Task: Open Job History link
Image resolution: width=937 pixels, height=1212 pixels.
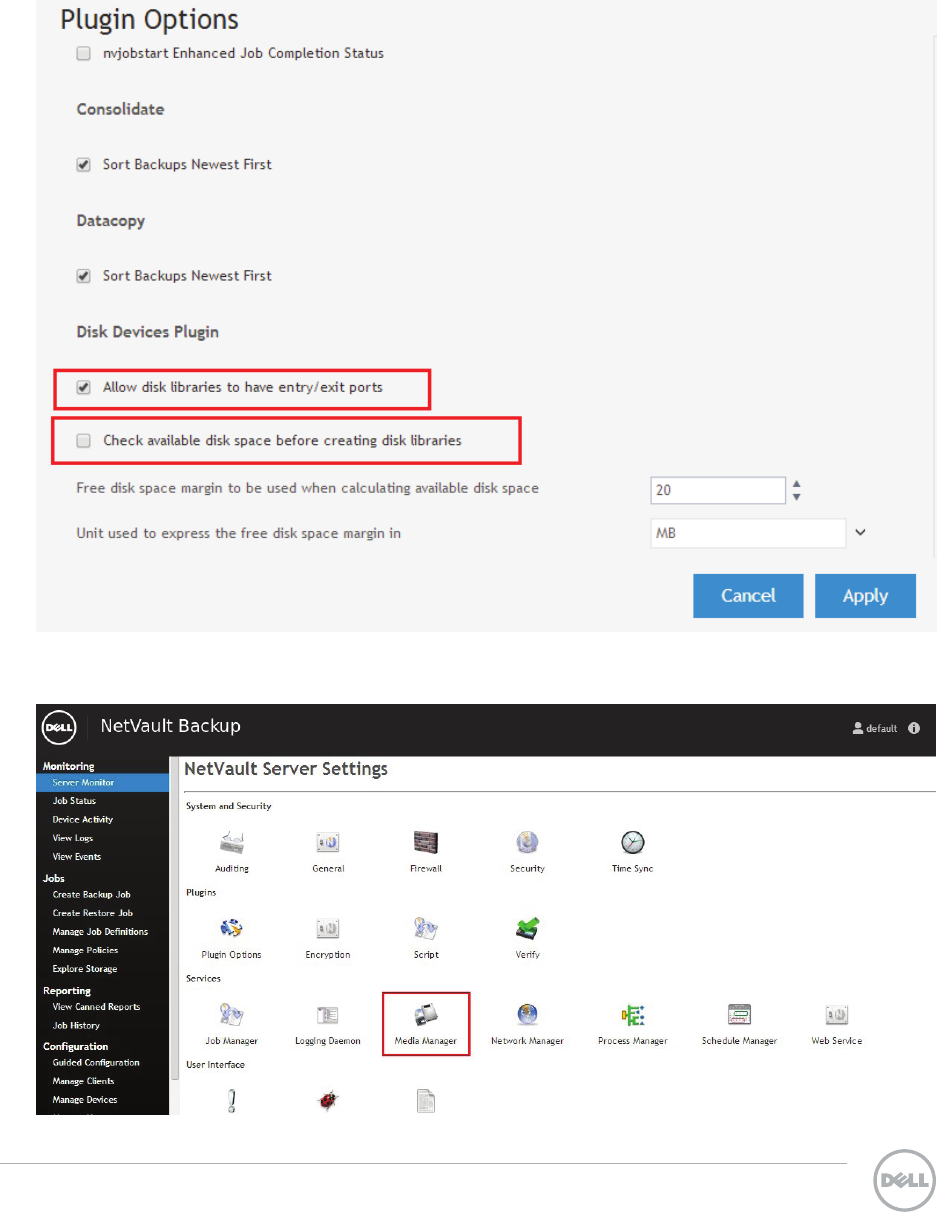Action: pos(76,1025)
